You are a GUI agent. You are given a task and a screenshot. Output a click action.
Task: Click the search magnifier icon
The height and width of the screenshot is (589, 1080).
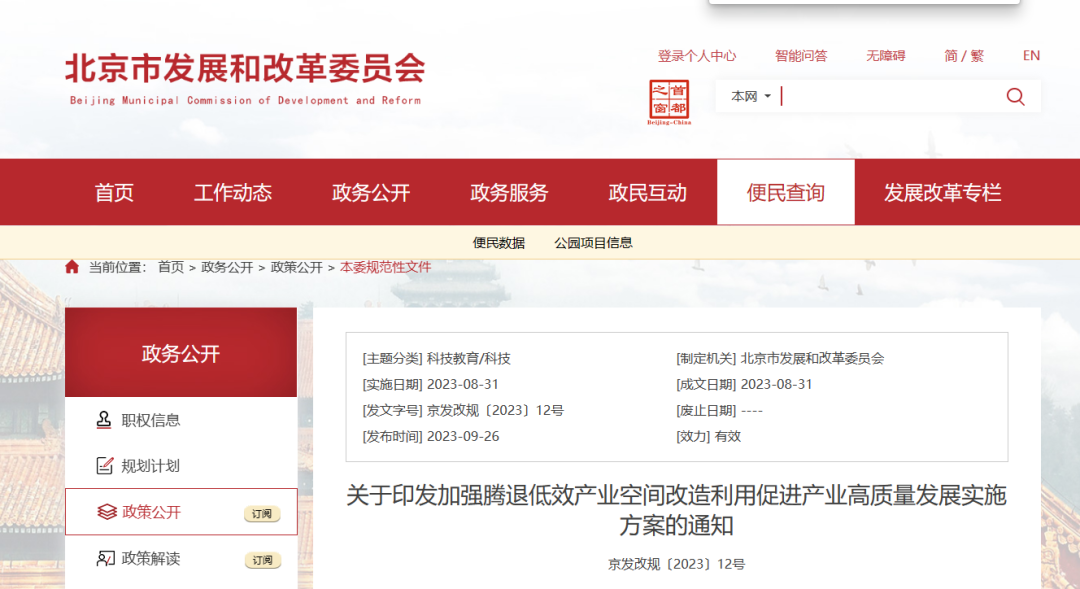[x=1015, y=96]
